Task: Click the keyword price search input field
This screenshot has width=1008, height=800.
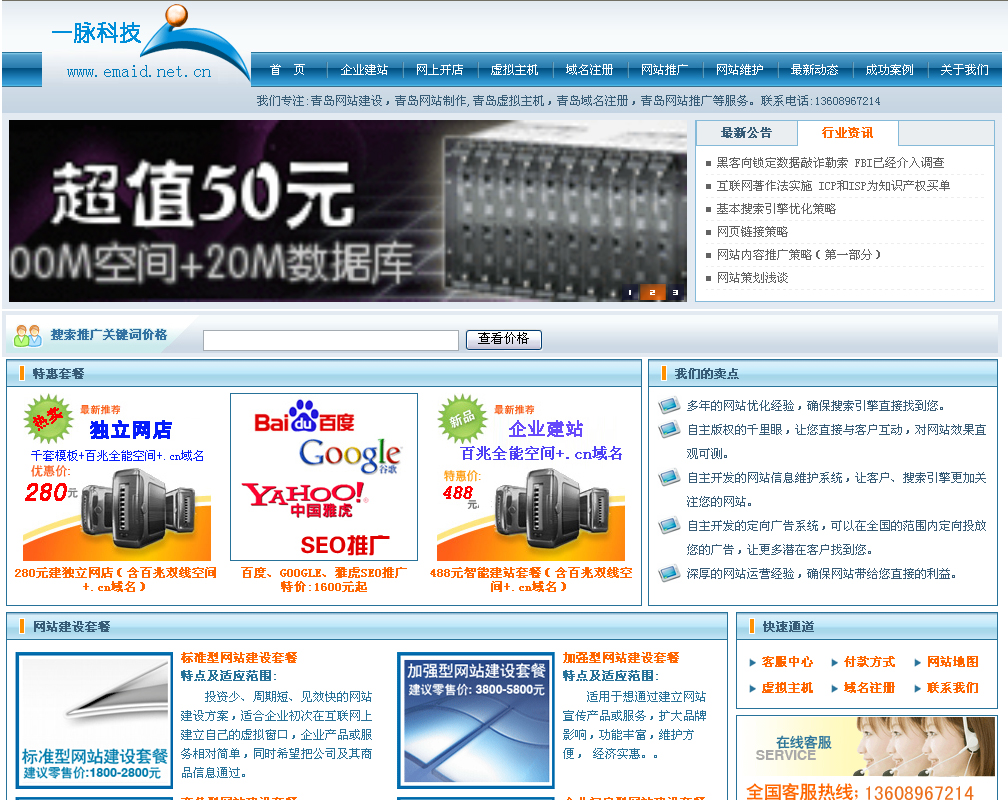Action: click(330, 340)
